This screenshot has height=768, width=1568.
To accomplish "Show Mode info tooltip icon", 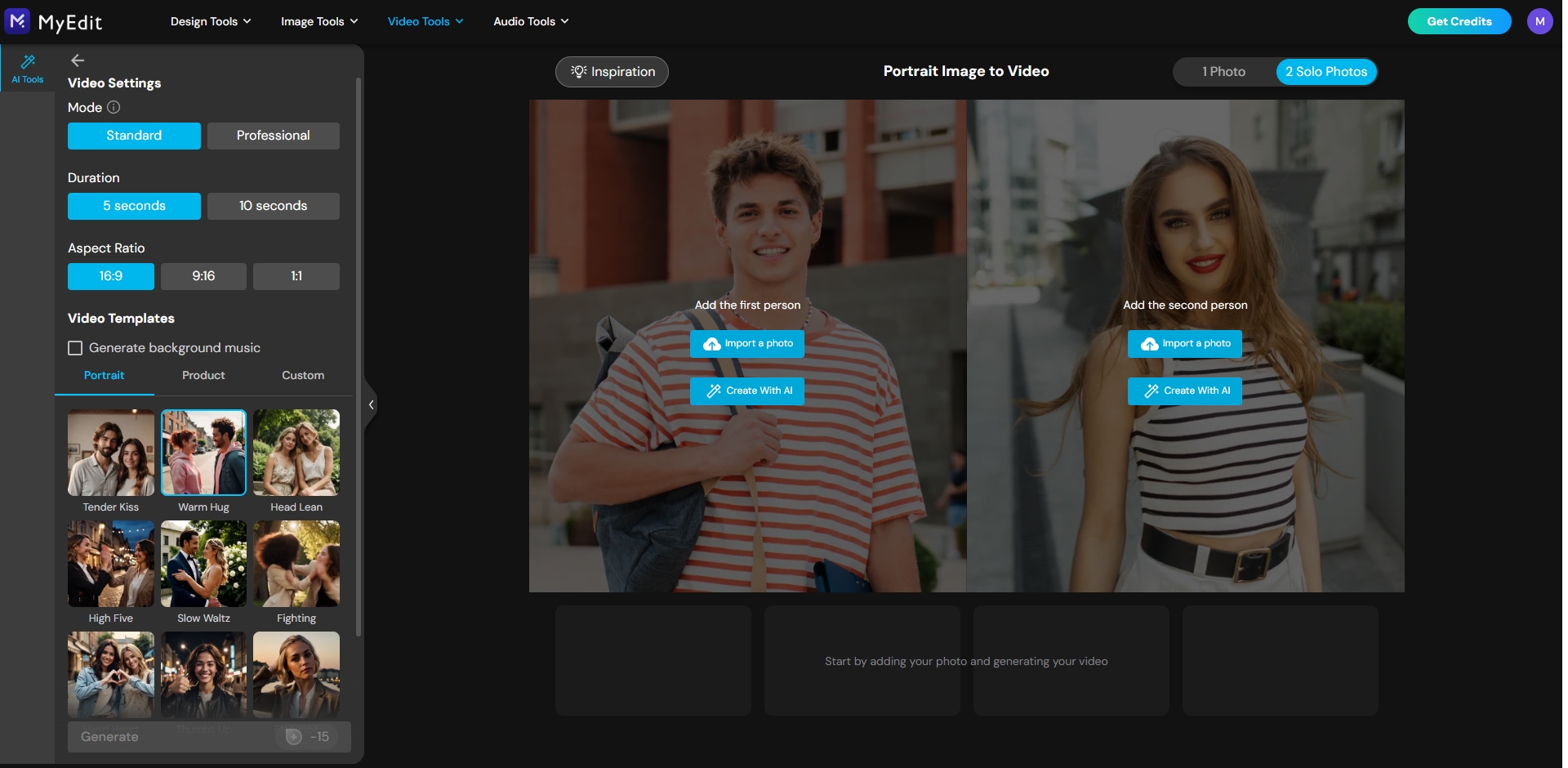I will click(x=114, y=107).
